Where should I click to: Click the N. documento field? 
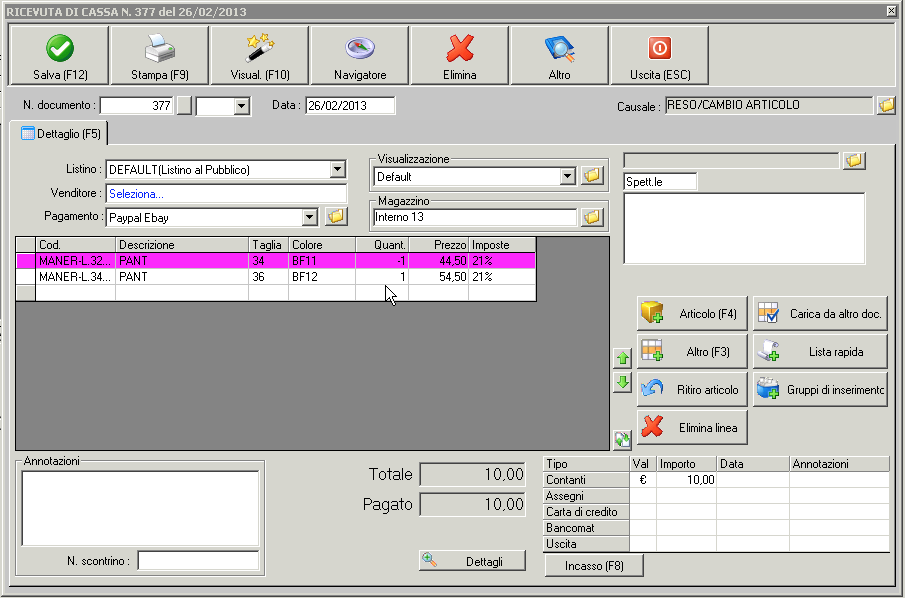point(136,106)
